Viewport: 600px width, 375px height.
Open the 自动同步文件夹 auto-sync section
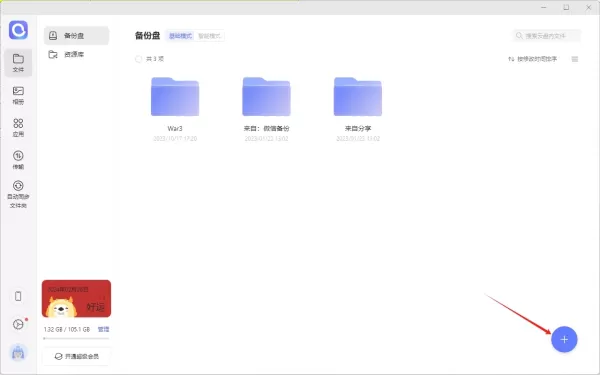[18, 194]
